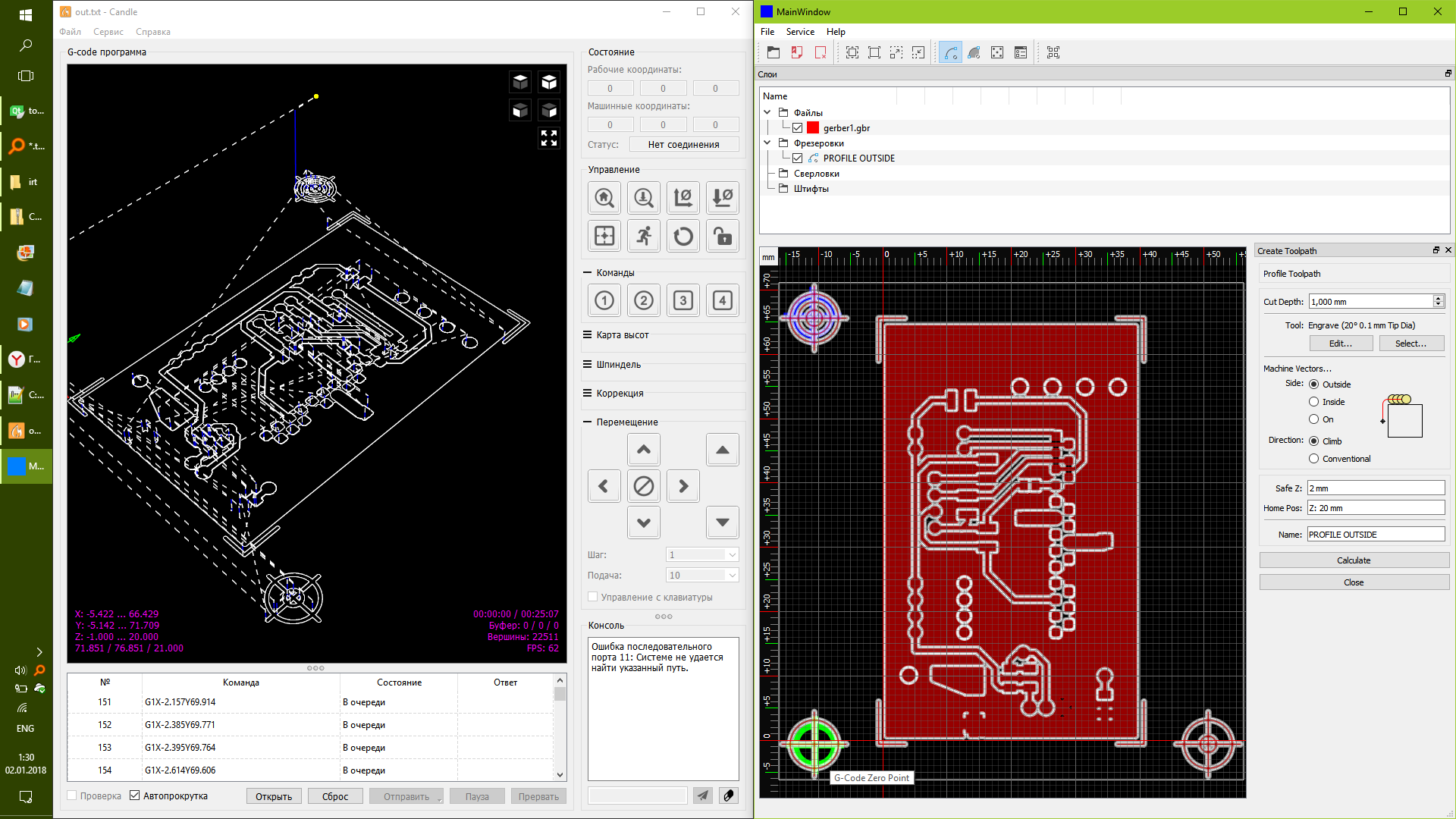Click the fullscreen toggle in G-code viewer

[x=549, y=138]
